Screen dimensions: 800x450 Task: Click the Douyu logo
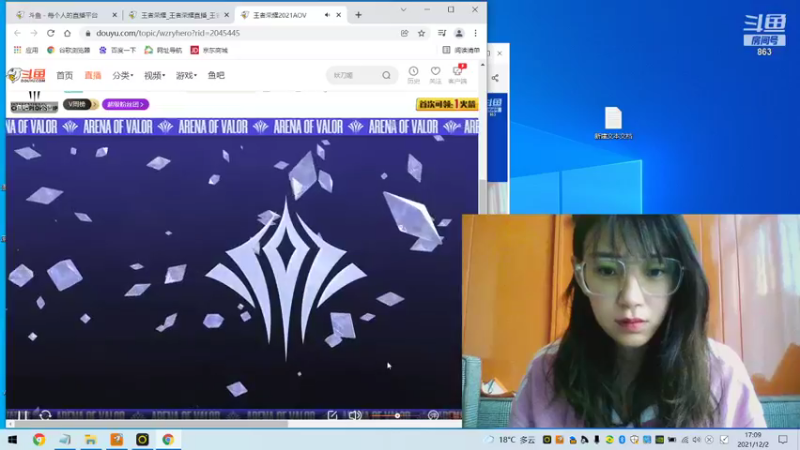(27, 75)
